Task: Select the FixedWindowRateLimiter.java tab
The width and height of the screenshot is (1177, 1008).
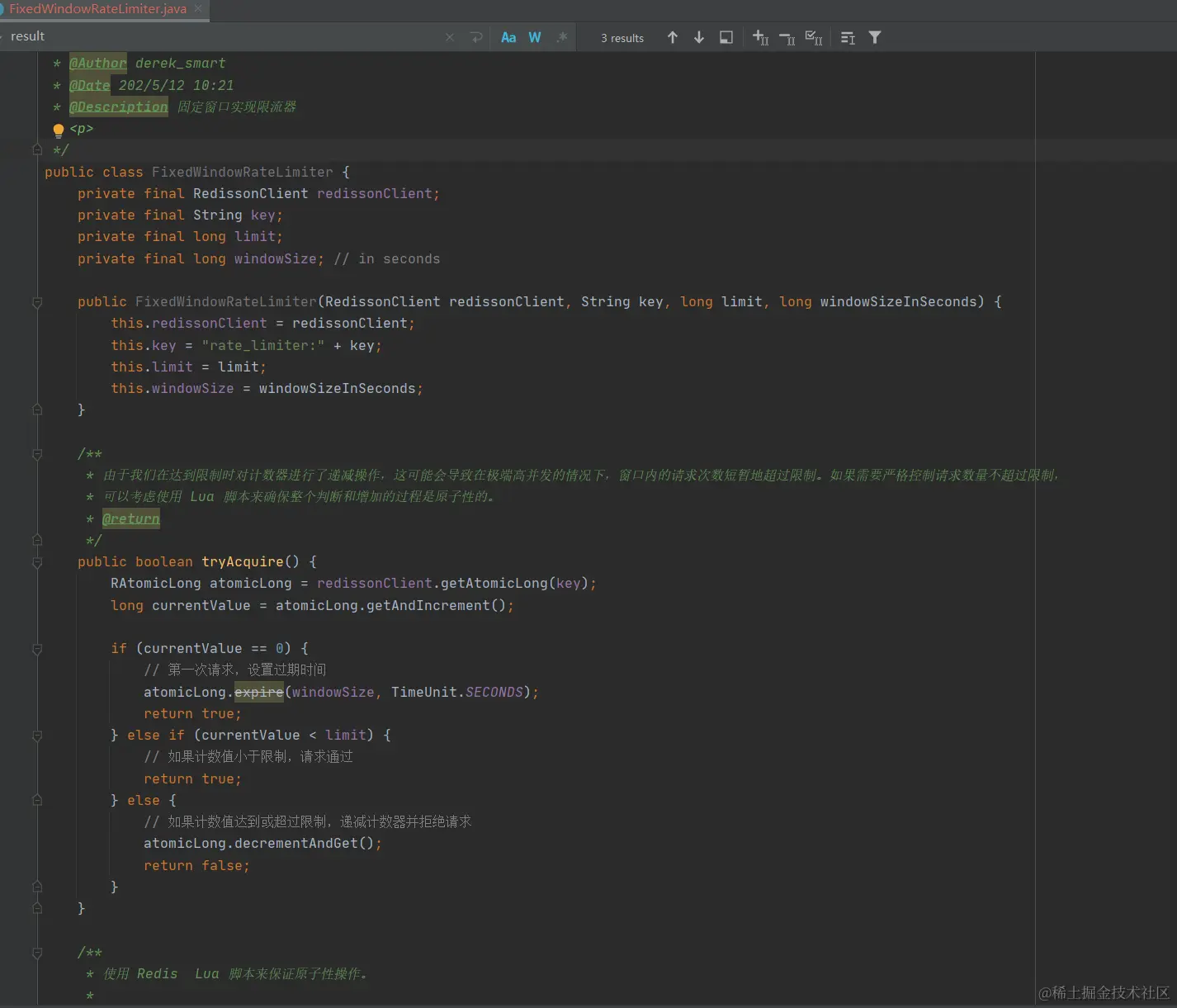Action: pos(97,9)
